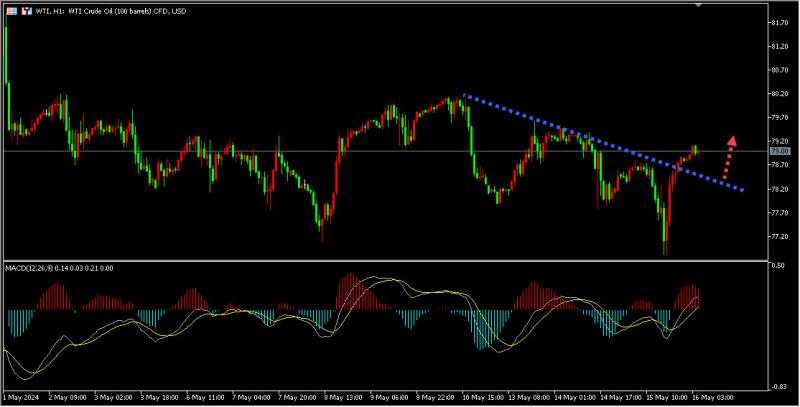Click the divider between chart and MACD

point(386,261)
